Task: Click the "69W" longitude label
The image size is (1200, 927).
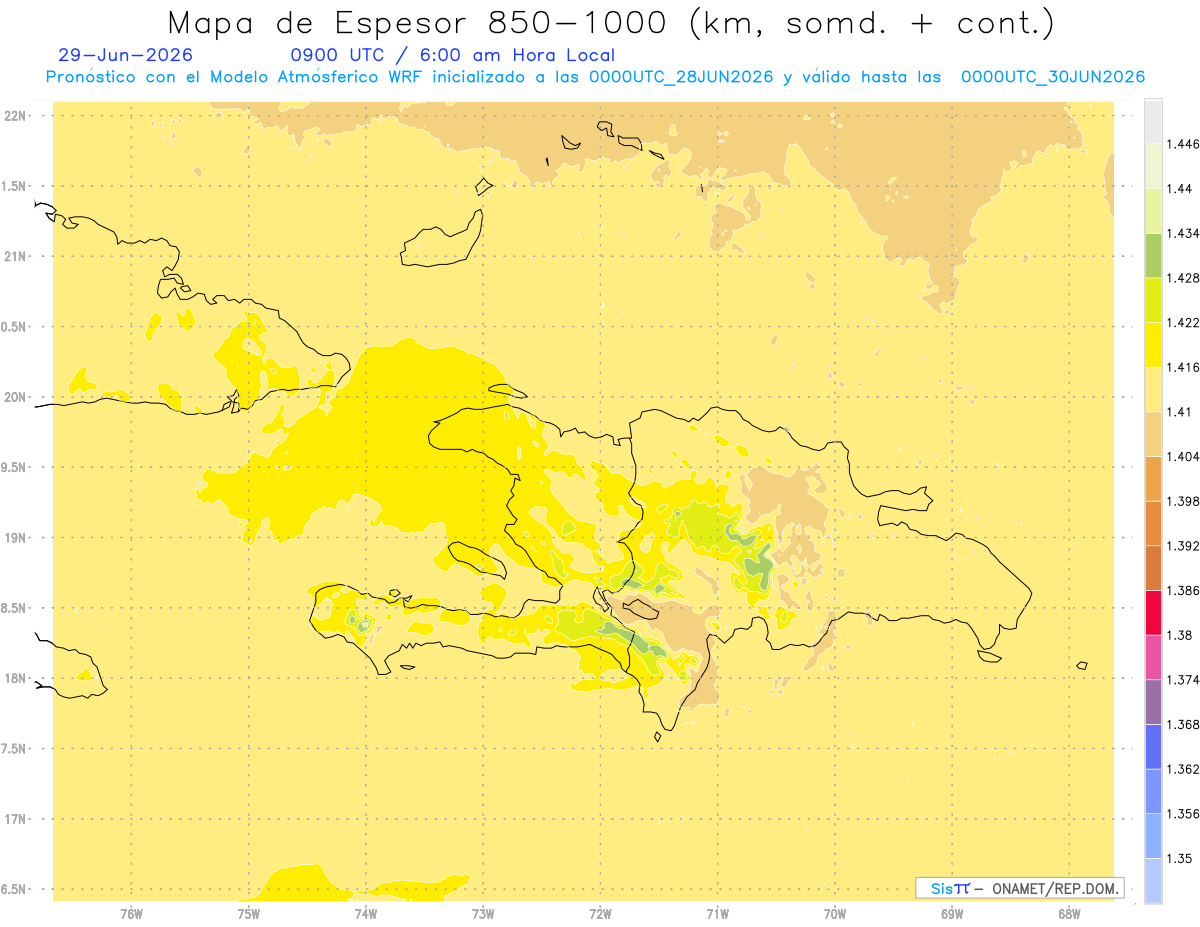Action: pos(952,913)
